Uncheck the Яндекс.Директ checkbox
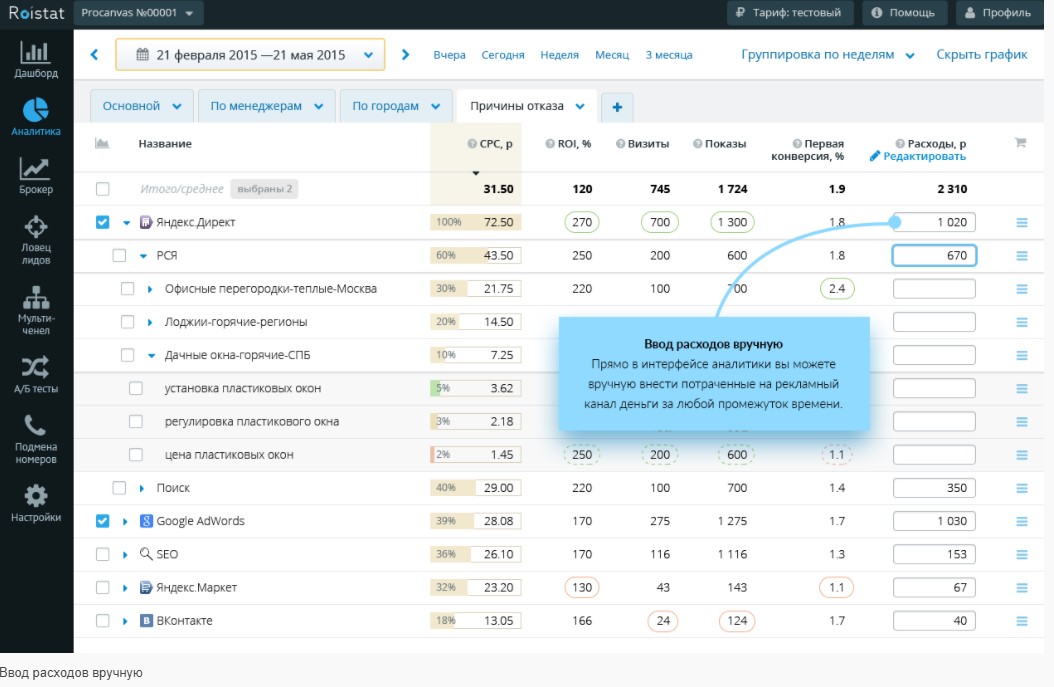Viewport: 1054px width, 687px height. 102,222
